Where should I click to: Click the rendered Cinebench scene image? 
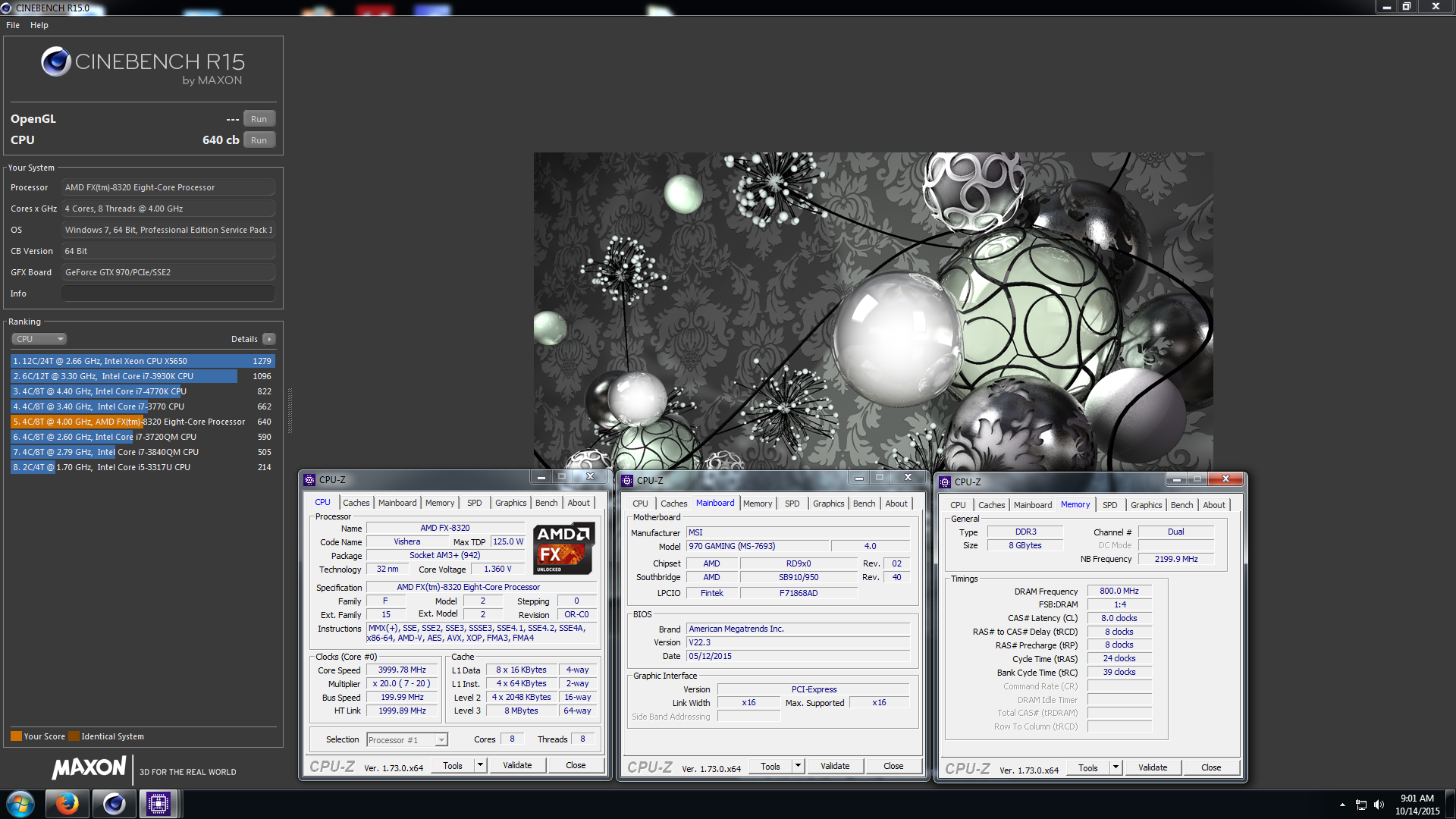873,311
